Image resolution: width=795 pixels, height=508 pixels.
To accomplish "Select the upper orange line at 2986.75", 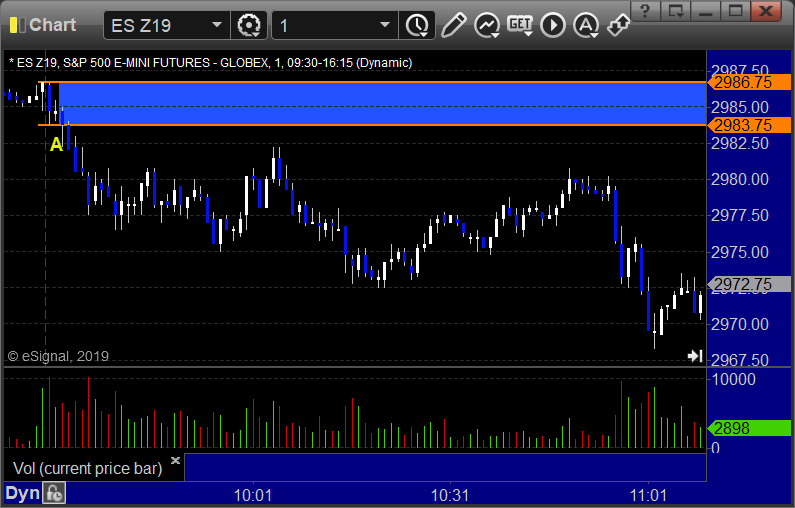I will (x=372, y=82).
